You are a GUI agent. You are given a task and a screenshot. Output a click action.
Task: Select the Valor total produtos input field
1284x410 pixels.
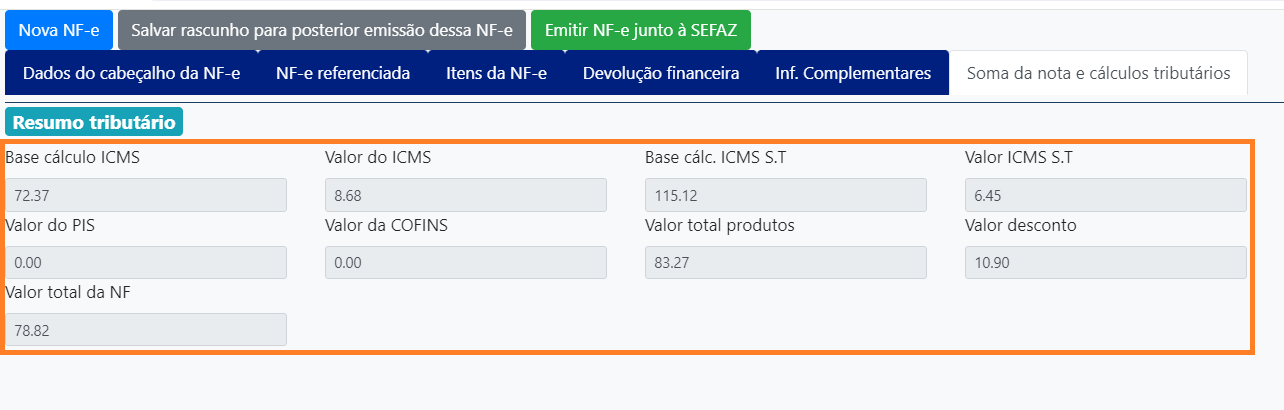(x=786, y=262)
